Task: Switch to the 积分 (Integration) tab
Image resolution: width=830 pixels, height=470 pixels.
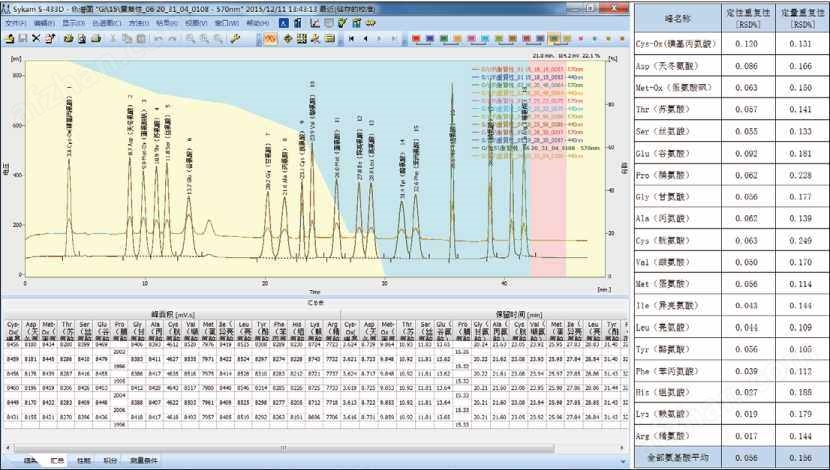Action: pos(110,460)
